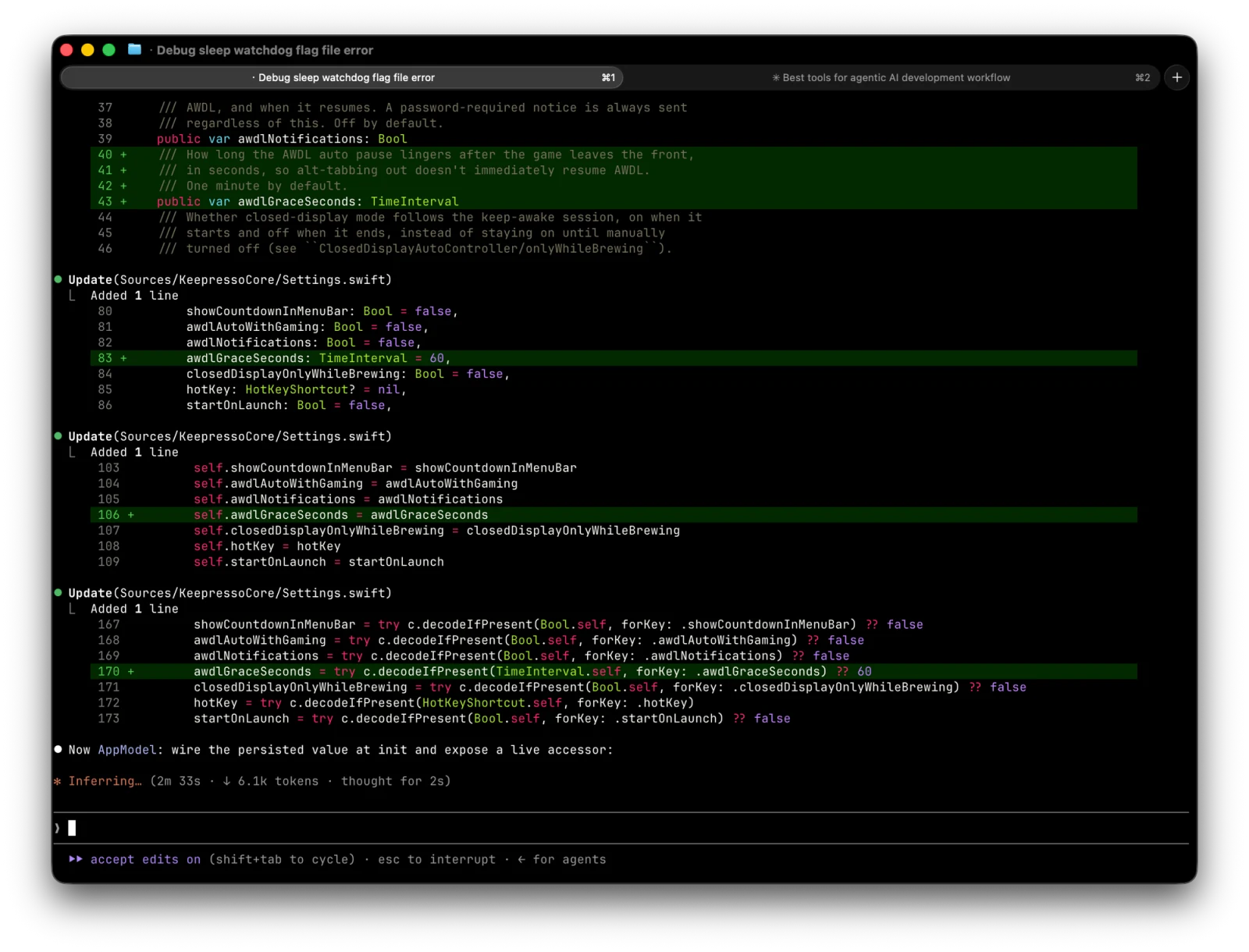Viewport: 1249px width, 952px height.
Task: Click the 'esc to interrupt' hint
Action: (x=437, y=859)
